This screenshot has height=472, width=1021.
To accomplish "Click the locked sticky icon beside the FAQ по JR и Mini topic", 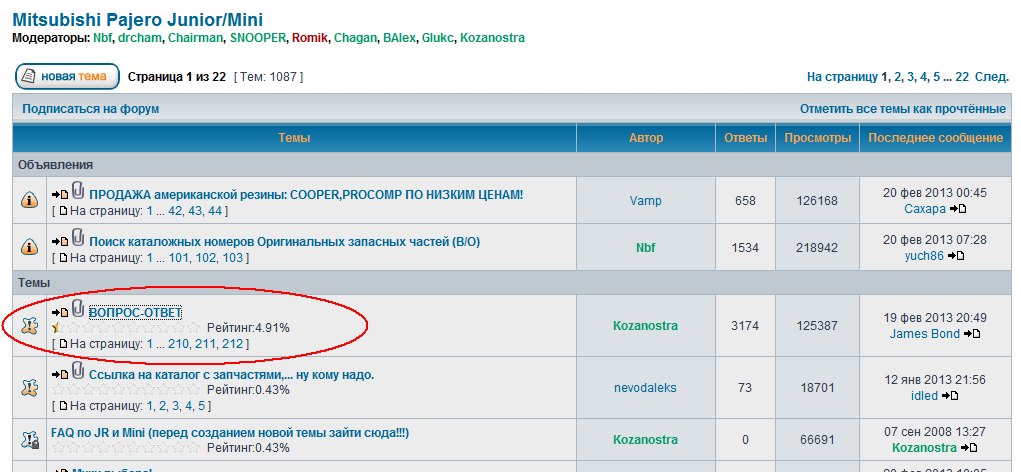I will click(29, 440).
